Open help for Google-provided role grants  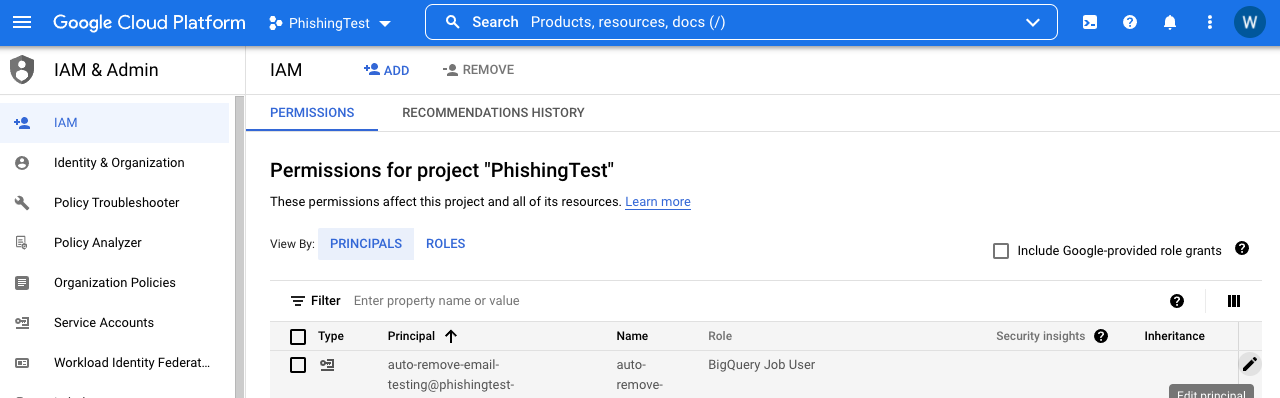[1242, 249]
